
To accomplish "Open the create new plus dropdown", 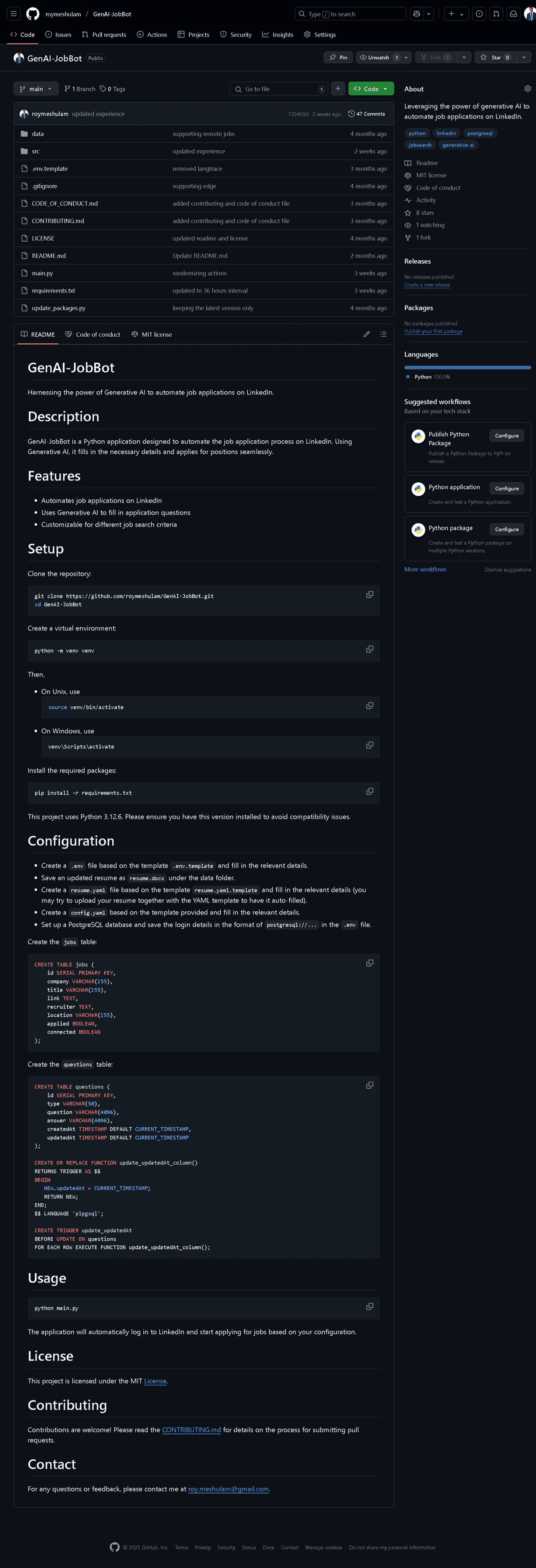I will click(456, 14).
